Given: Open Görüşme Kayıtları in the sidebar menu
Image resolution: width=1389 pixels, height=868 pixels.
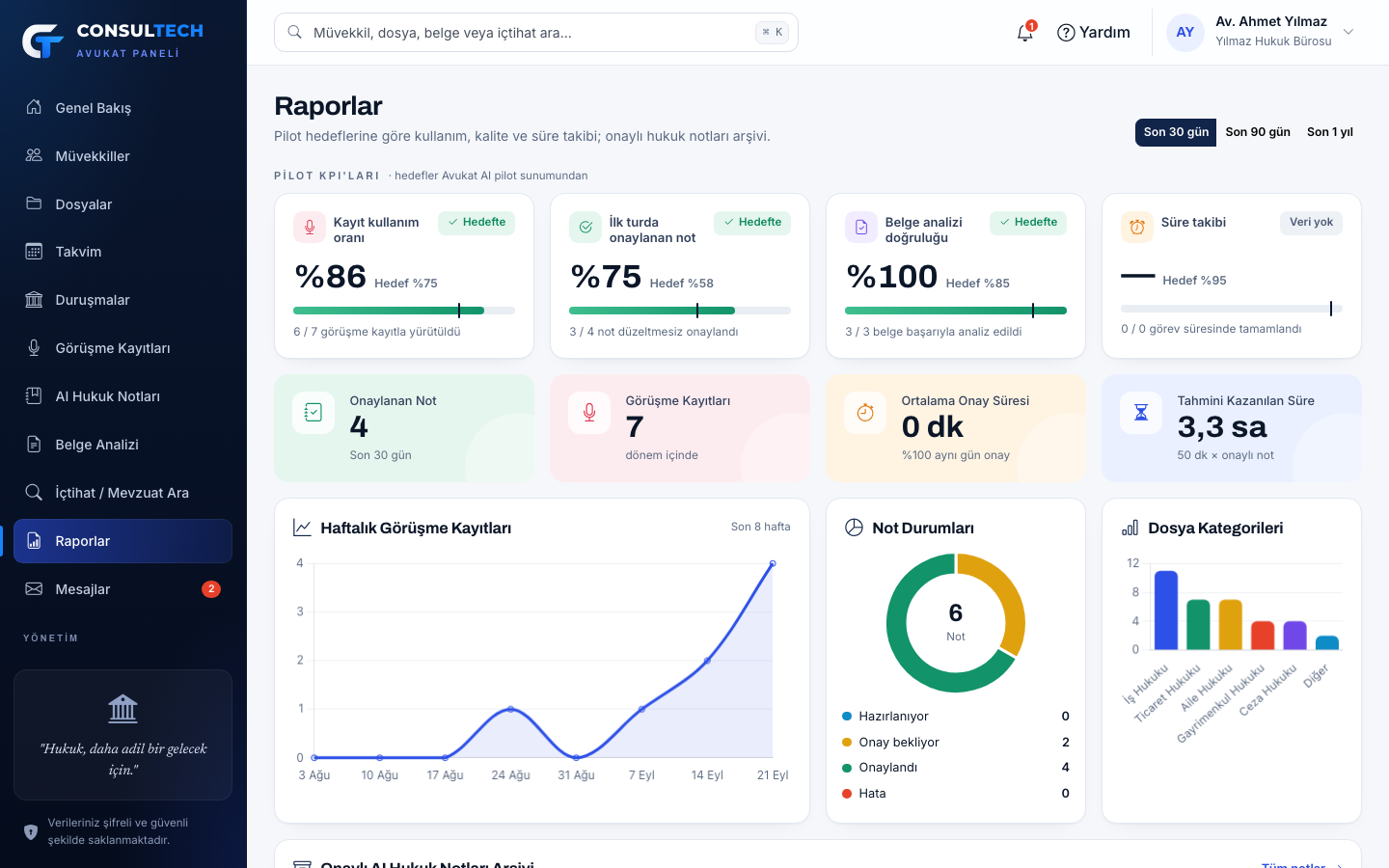Looking at the screenshot, I should [123, 348].
